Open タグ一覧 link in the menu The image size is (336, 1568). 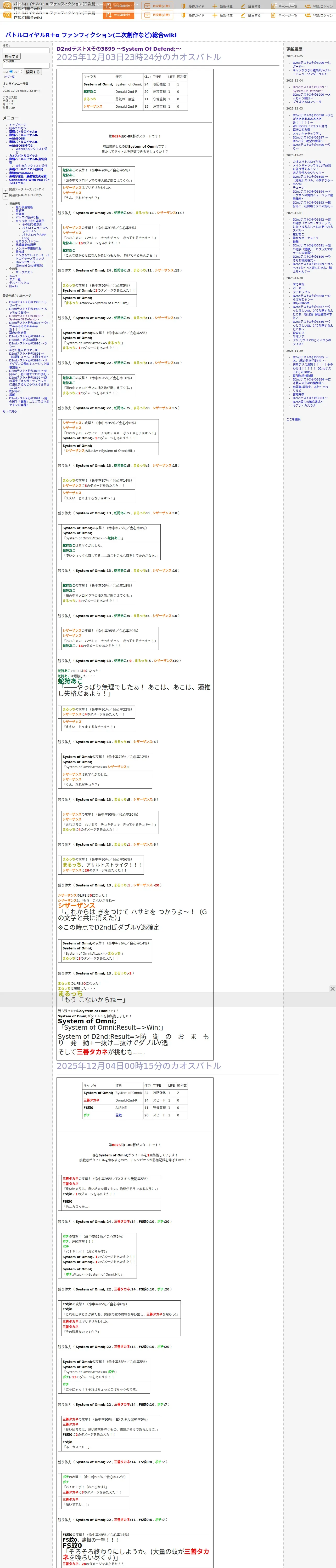point(15,279)
